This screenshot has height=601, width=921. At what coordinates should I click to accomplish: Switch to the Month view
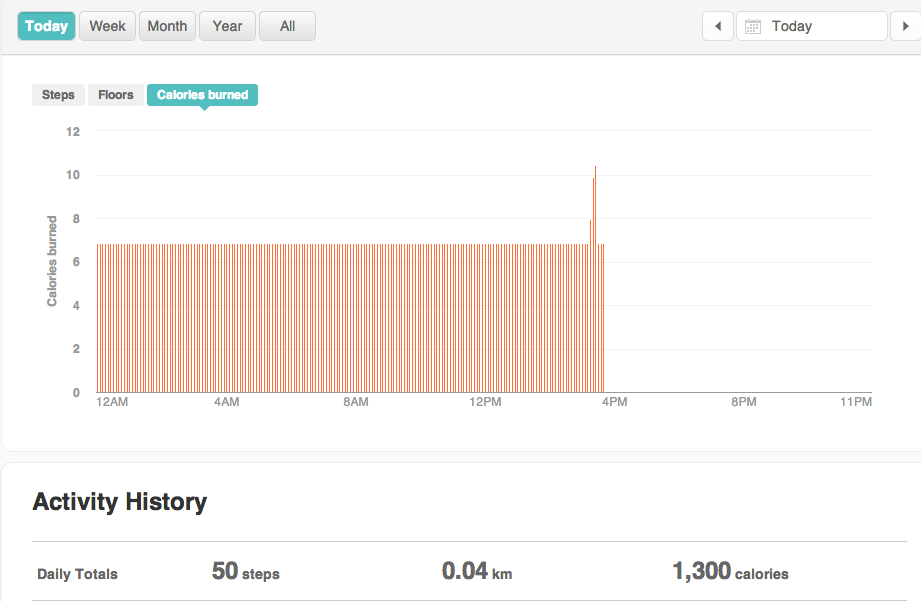pos(167,26)
